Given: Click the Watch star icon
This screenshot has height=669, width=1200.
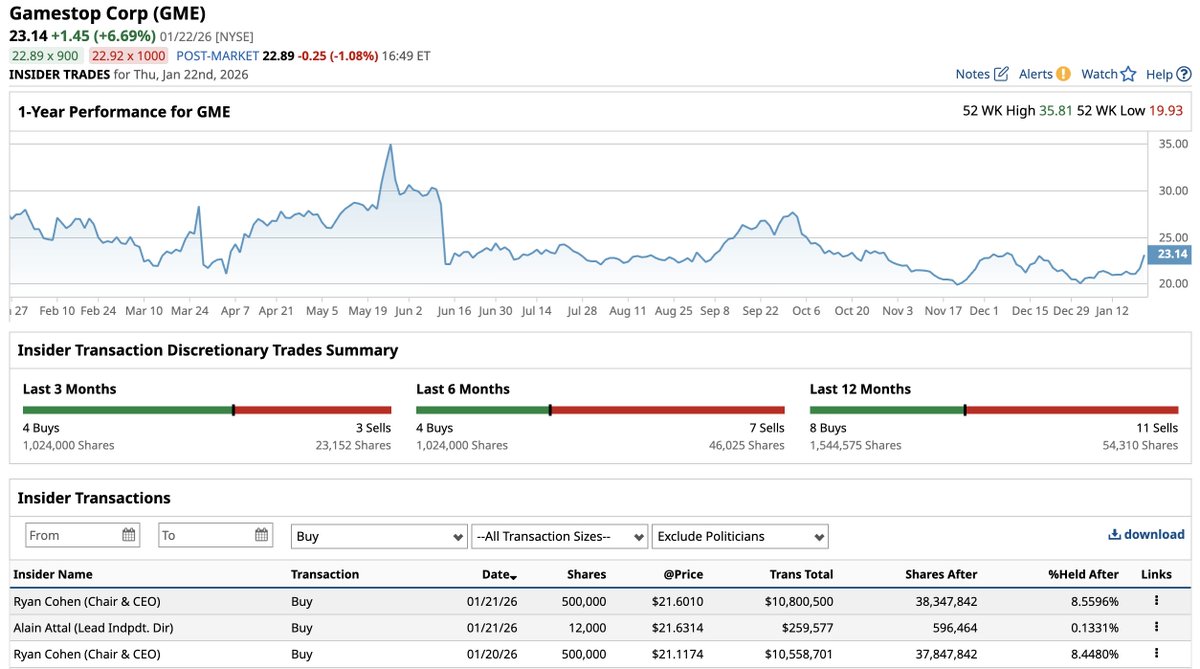Looking at the screenshot, I should 1129,74.
